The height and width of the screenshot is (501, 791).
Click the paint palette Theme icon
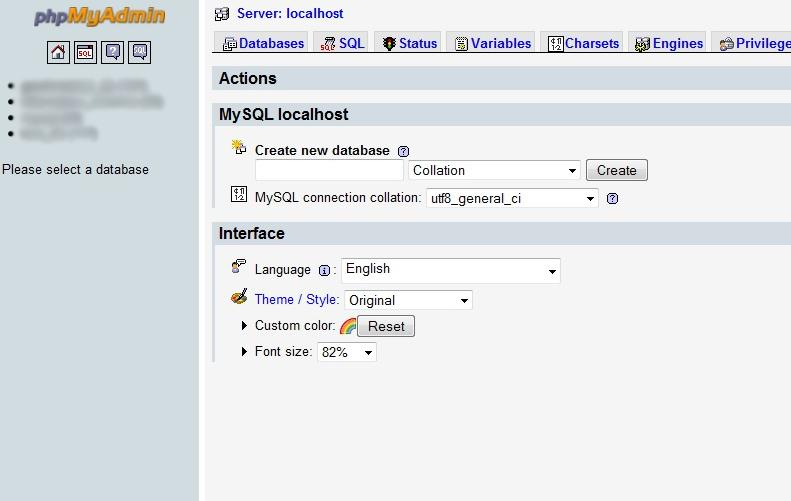tap(239, 297)
